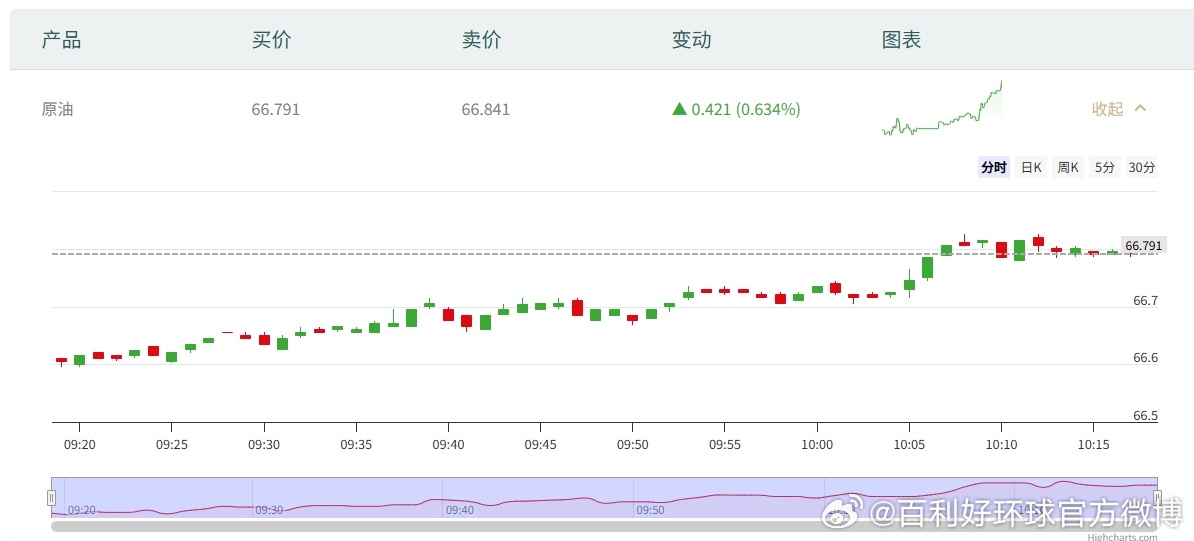The image size is (1194, 541).
Task: Click the 10:15 time axis label
Action: point(1093,443)
